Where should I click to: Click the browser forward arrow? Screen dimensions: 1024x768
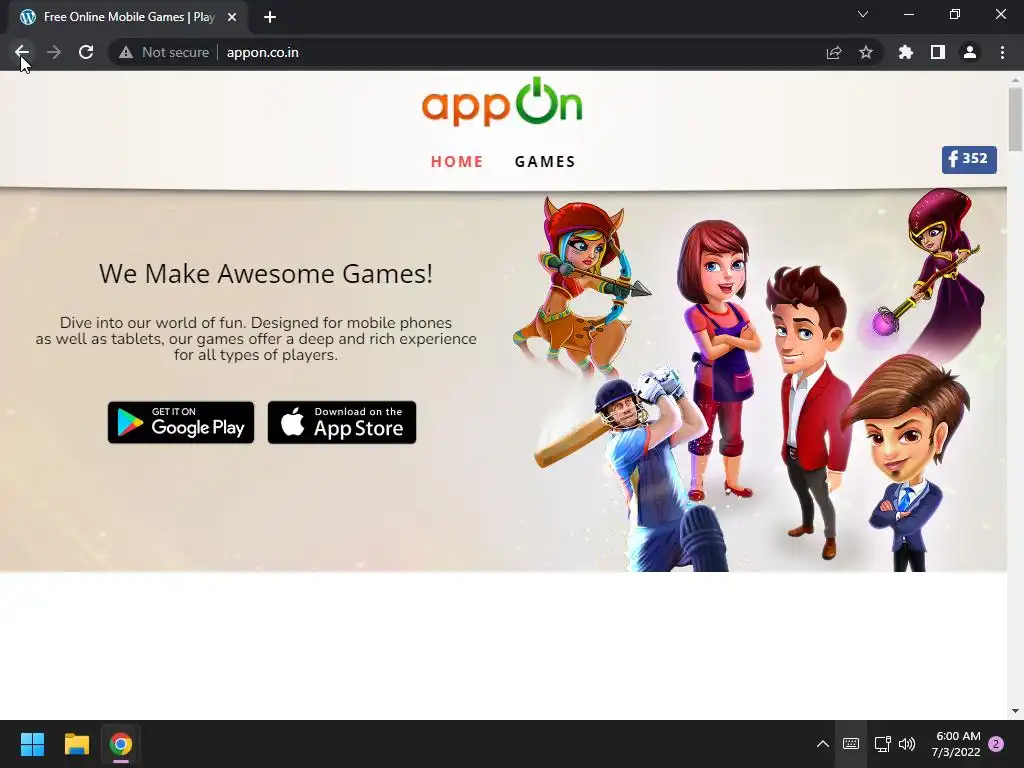(54, 52)
